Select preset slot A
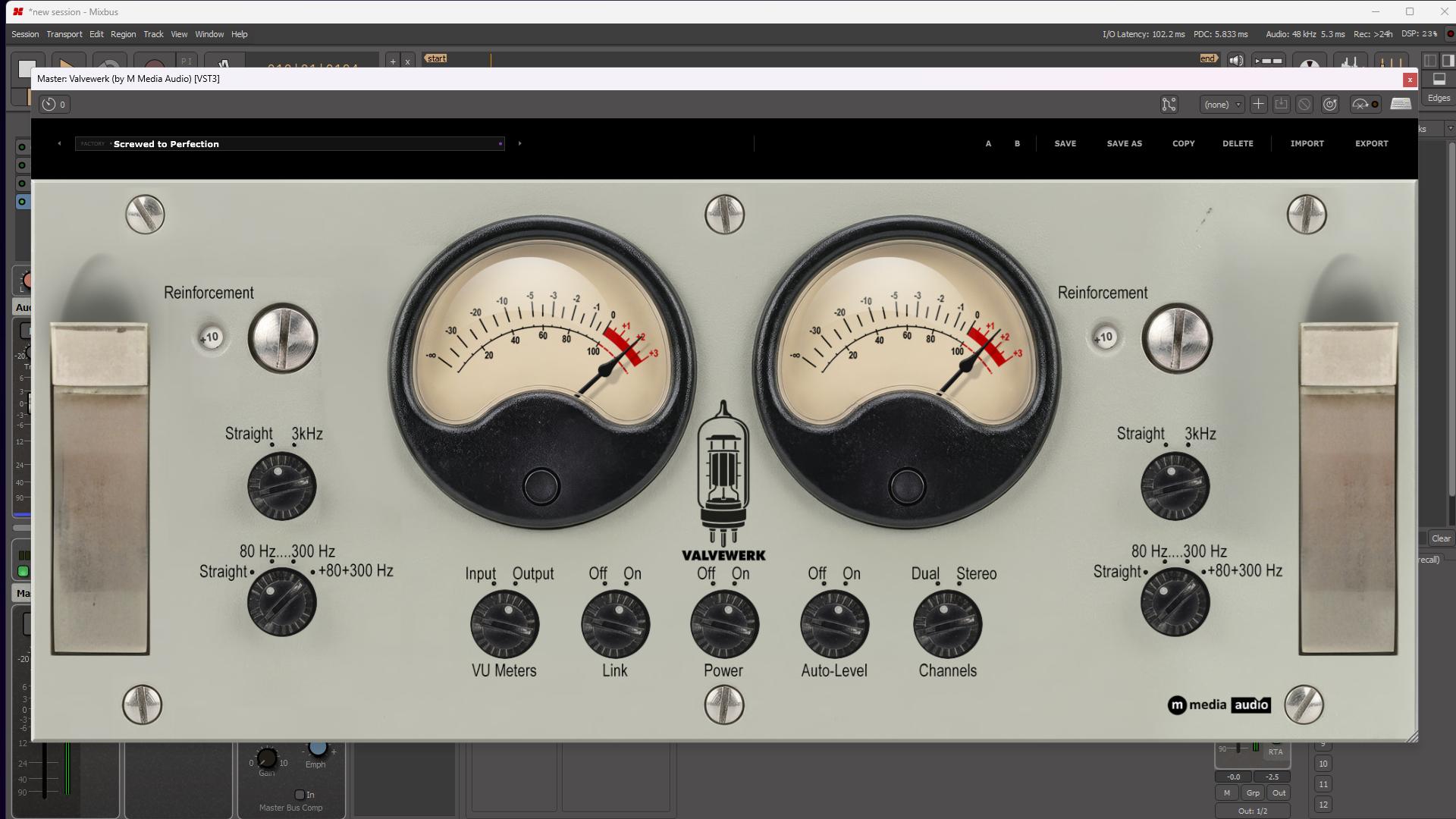The width and height of the screenshot is (1456, 819). pyautogui.click(x=988, y=143)
